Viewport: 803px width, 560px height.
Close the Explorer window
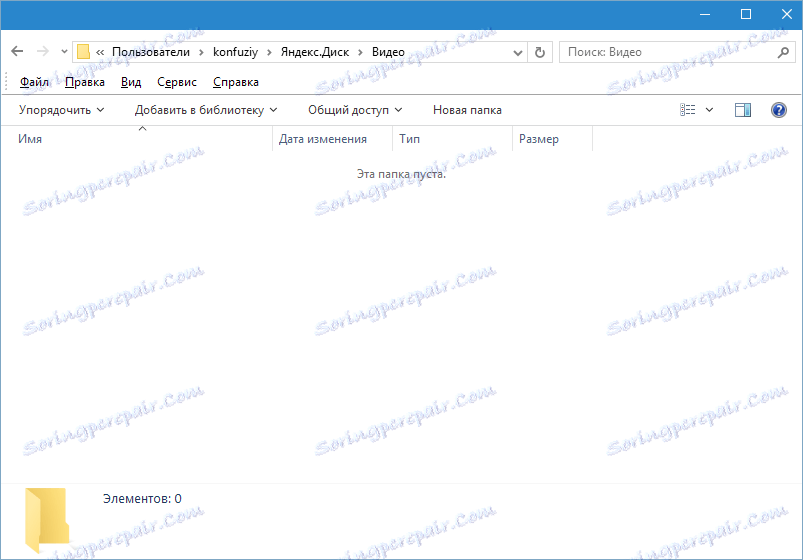(787, 14)
